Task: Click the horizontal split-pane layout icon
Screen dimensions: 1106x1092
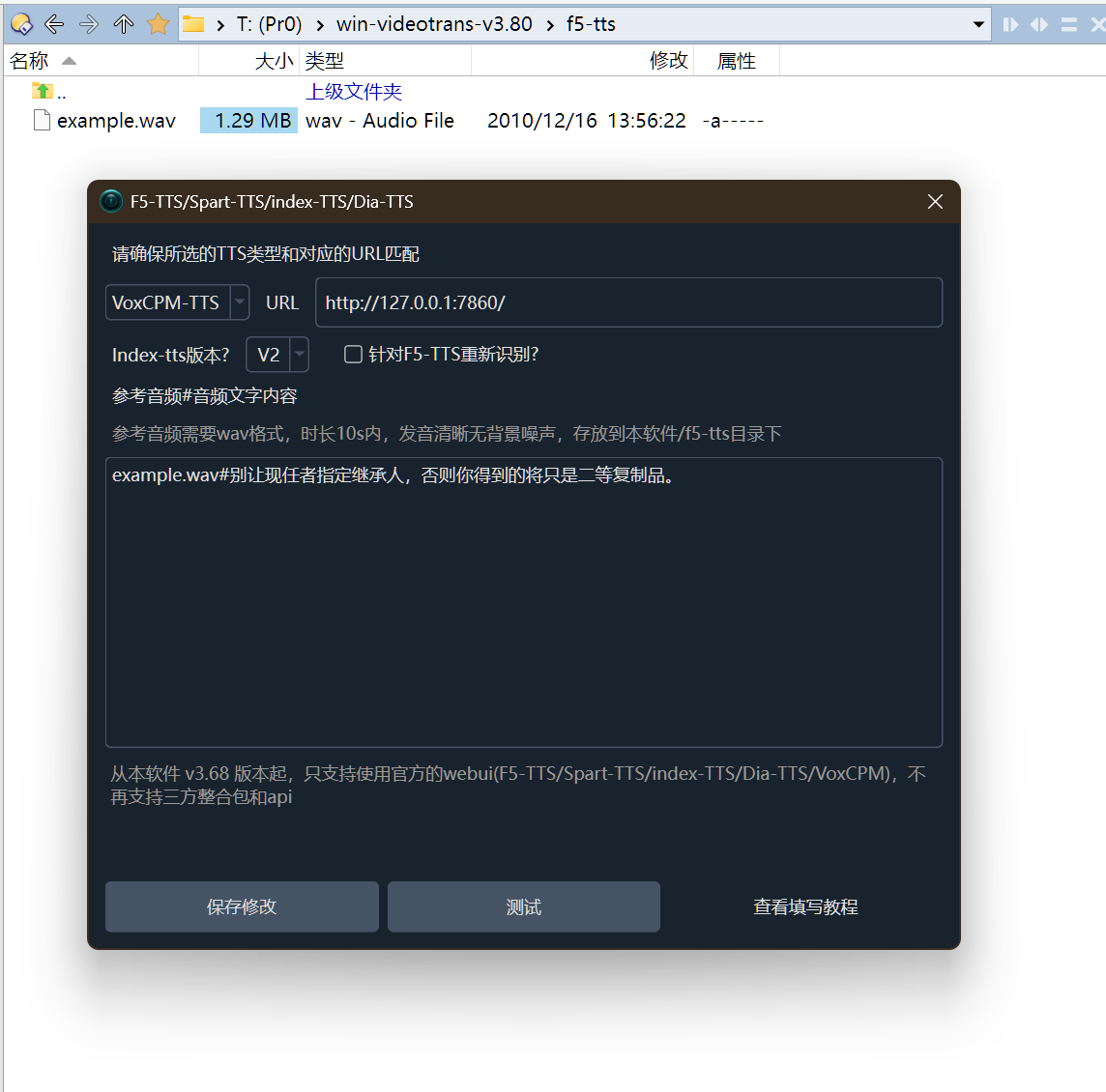Action: (x=1039, y=23)
